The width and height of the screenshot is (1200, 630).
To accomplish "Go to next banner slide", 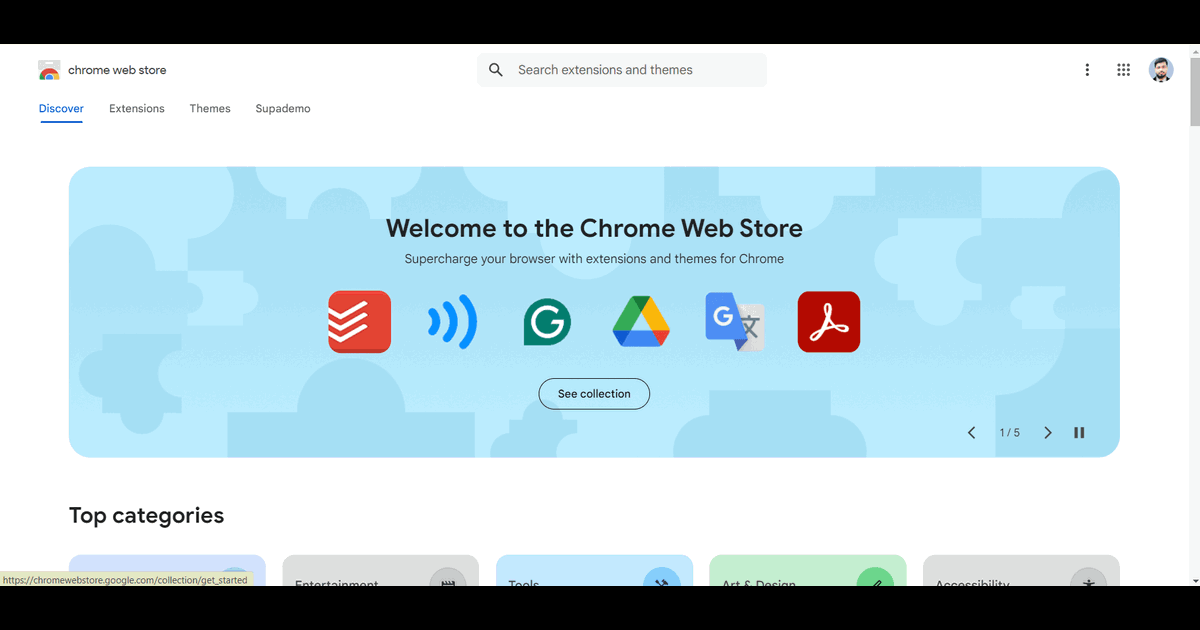I will click(x=1048, y=433).
